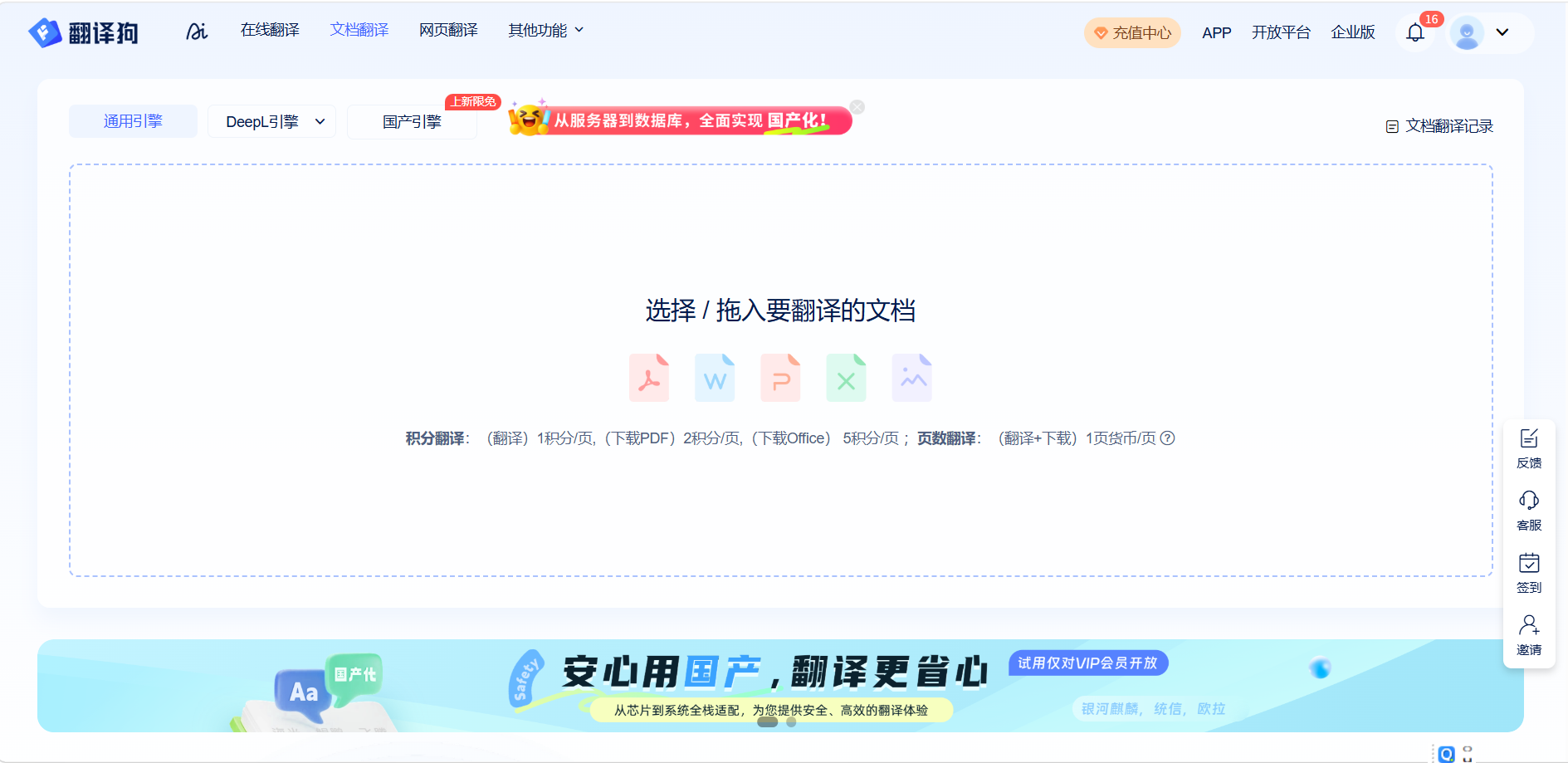Open the notification bell

[1415, 33]
